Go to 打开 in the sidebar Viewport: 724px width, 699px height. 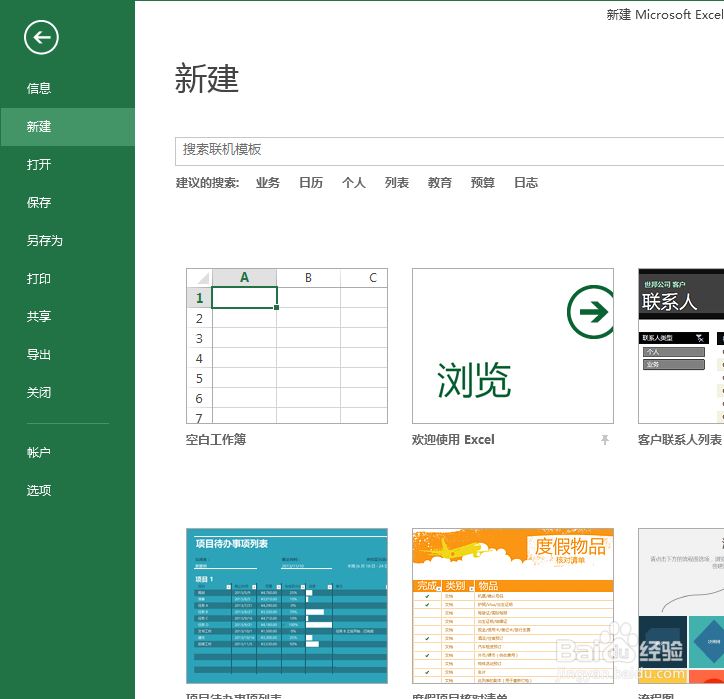(39, 164)
